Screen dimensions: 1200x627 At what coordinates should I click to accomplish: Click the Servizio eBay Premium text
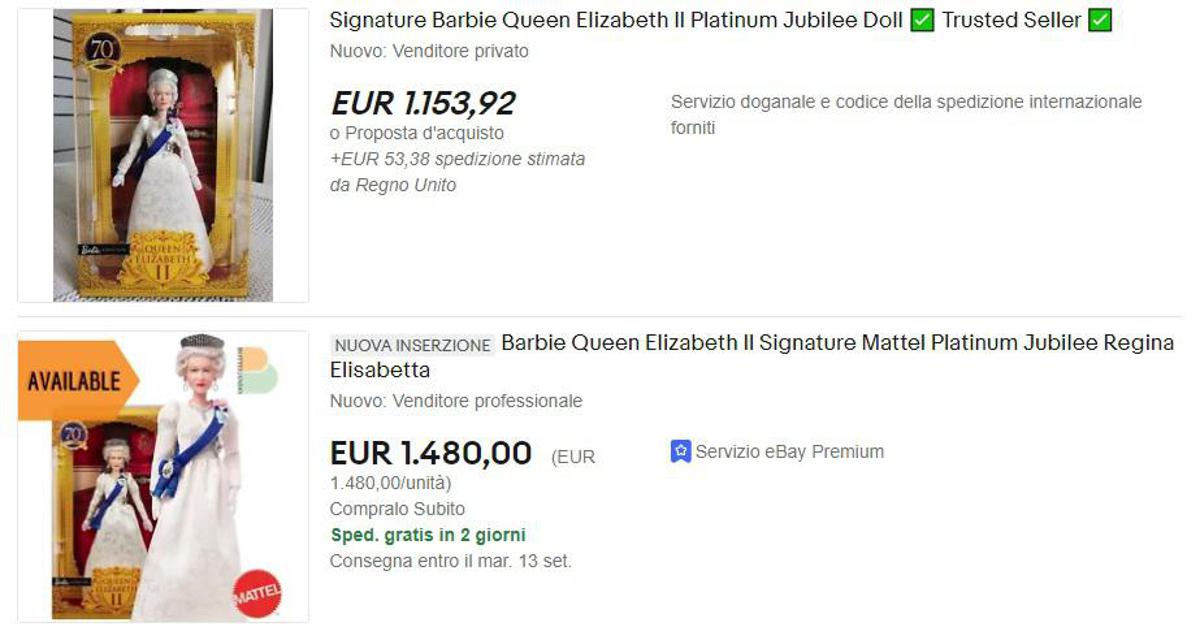click(x=789, y=452)
